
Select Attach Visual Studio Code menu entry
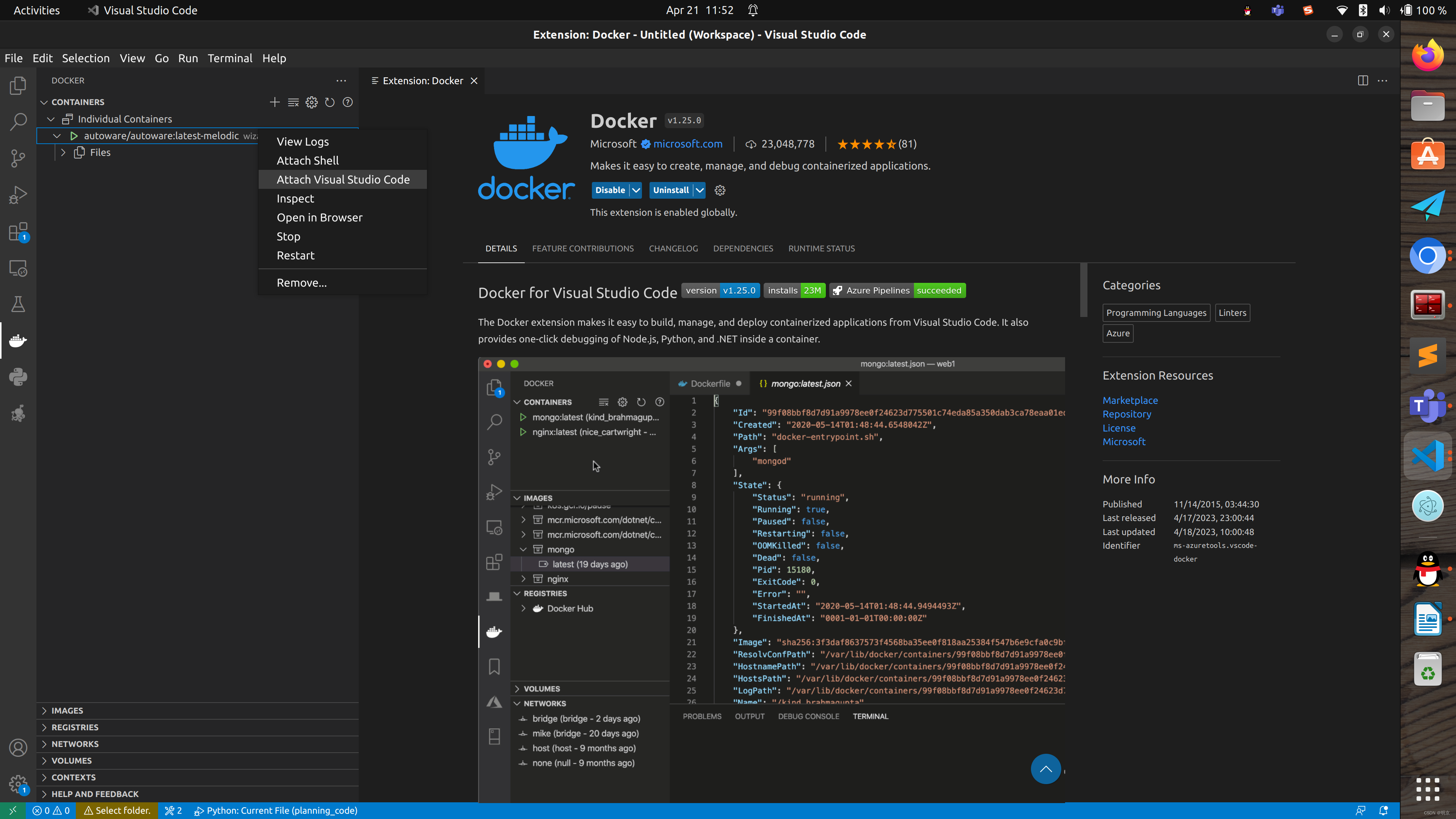342,180
